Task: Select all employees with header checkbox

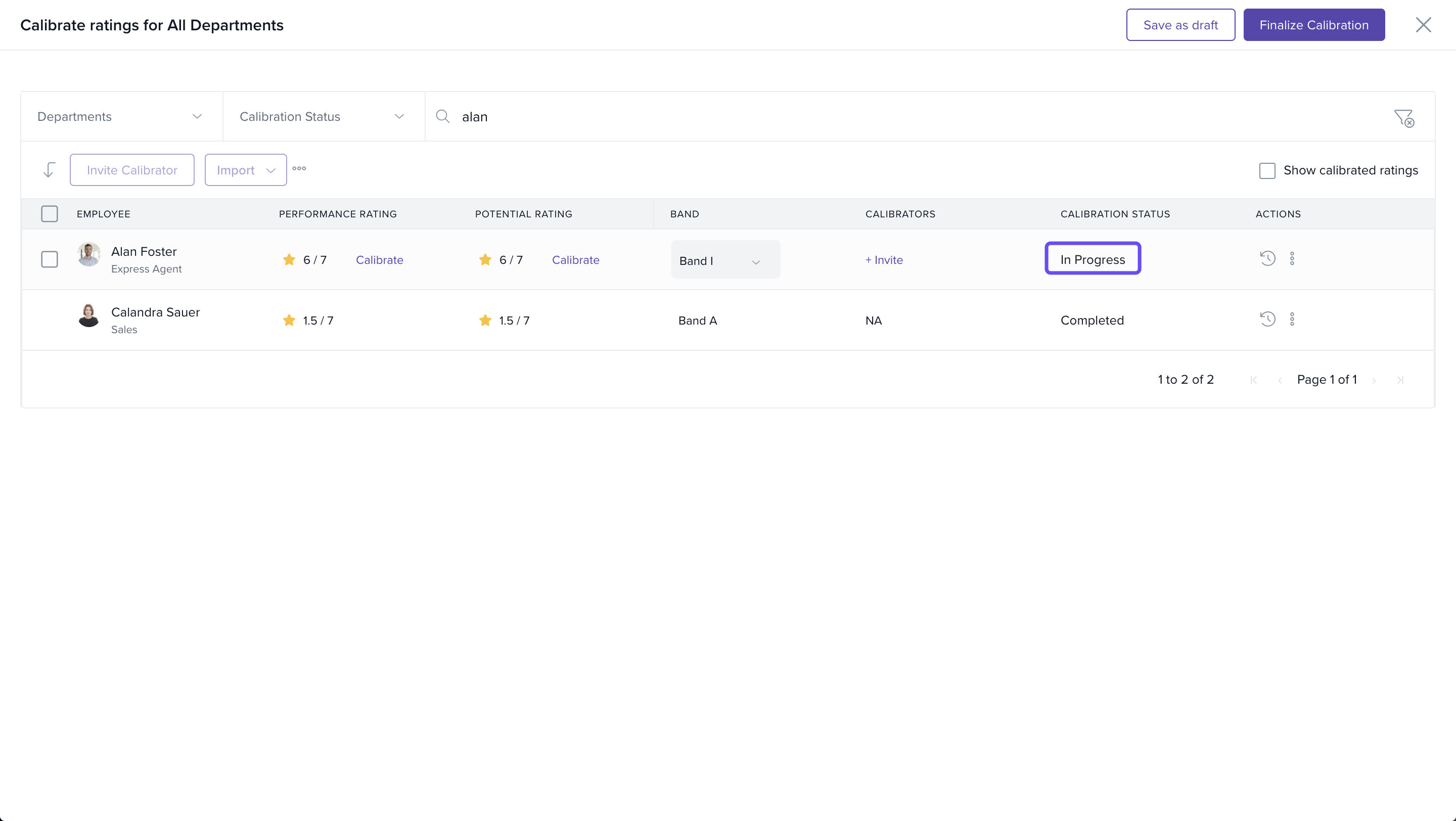Action: 50,213
